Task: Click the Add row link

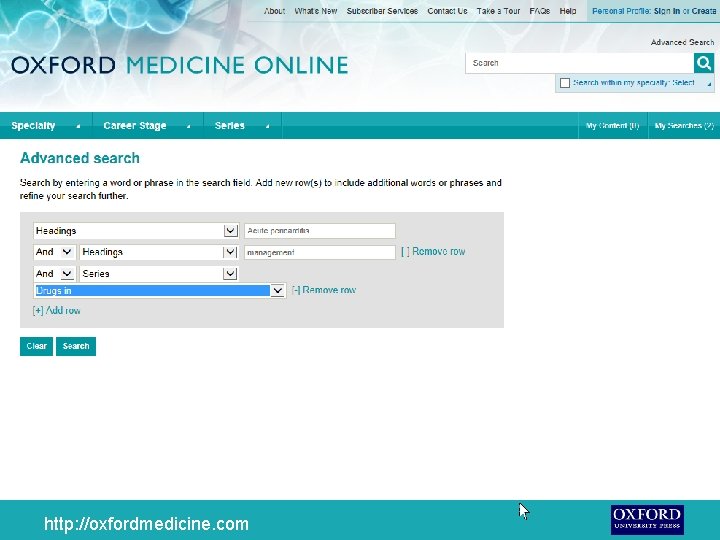Action: coord(56,310)
